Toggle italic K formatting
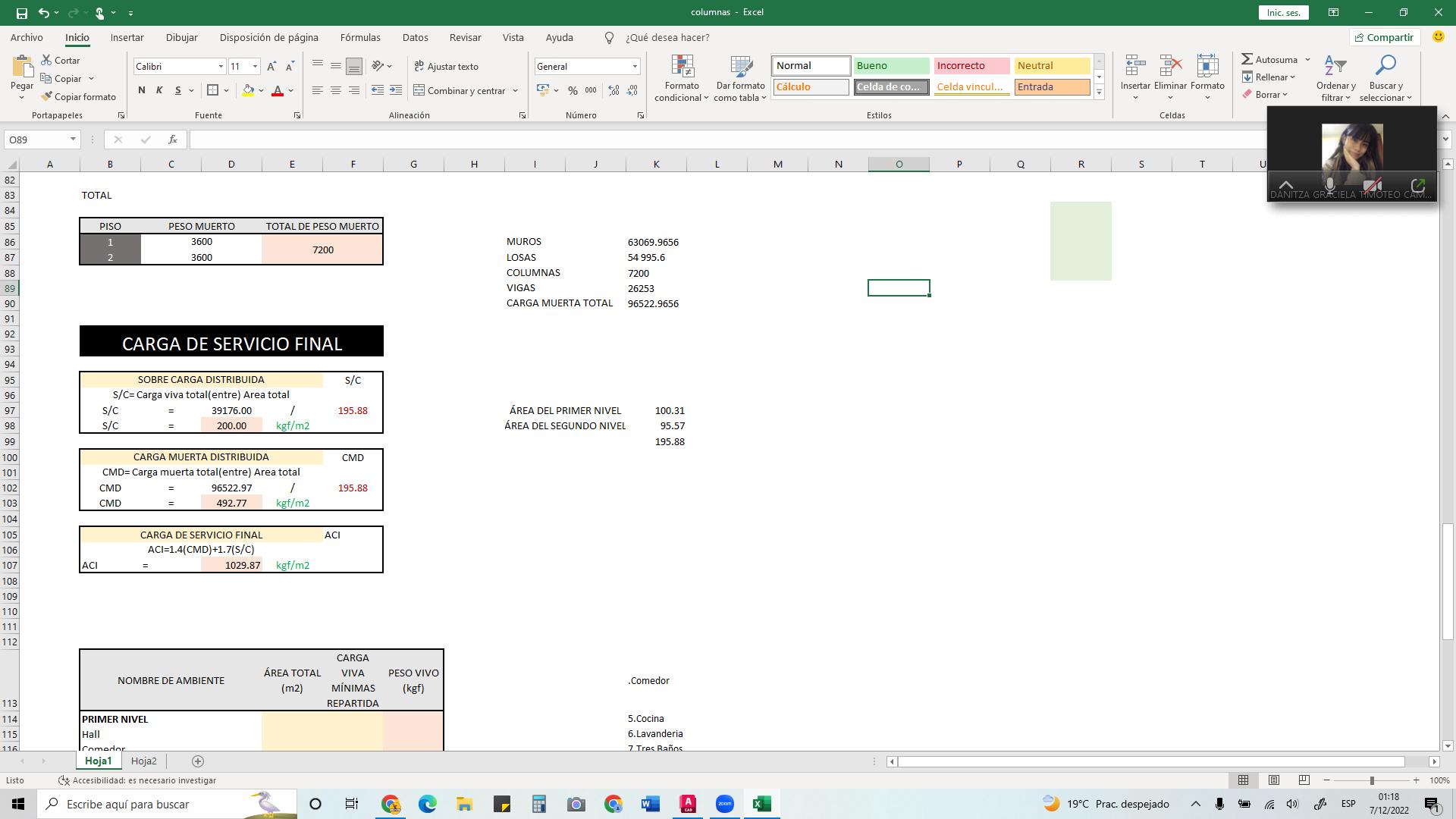This screenshot has height=819, width=1456. [x=159, y=90]
